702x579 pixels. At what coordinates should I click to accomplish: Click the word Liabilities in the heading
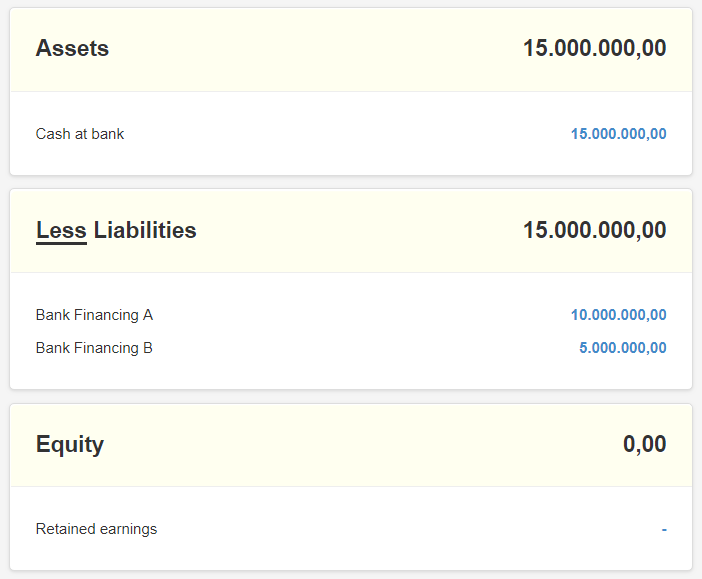(145, 230)
